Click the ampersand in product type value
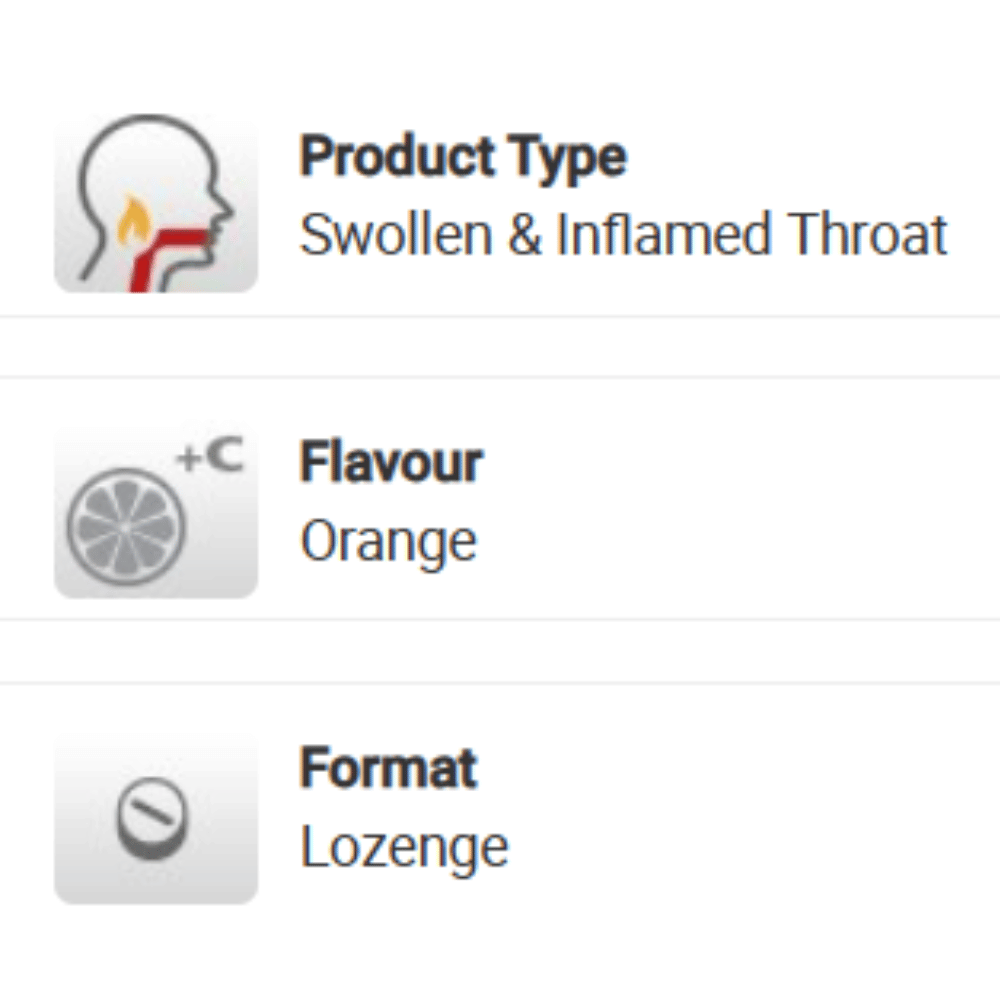Viewport: 1000px width, 1000px height. pyautogui.click(x=526, y=235)
